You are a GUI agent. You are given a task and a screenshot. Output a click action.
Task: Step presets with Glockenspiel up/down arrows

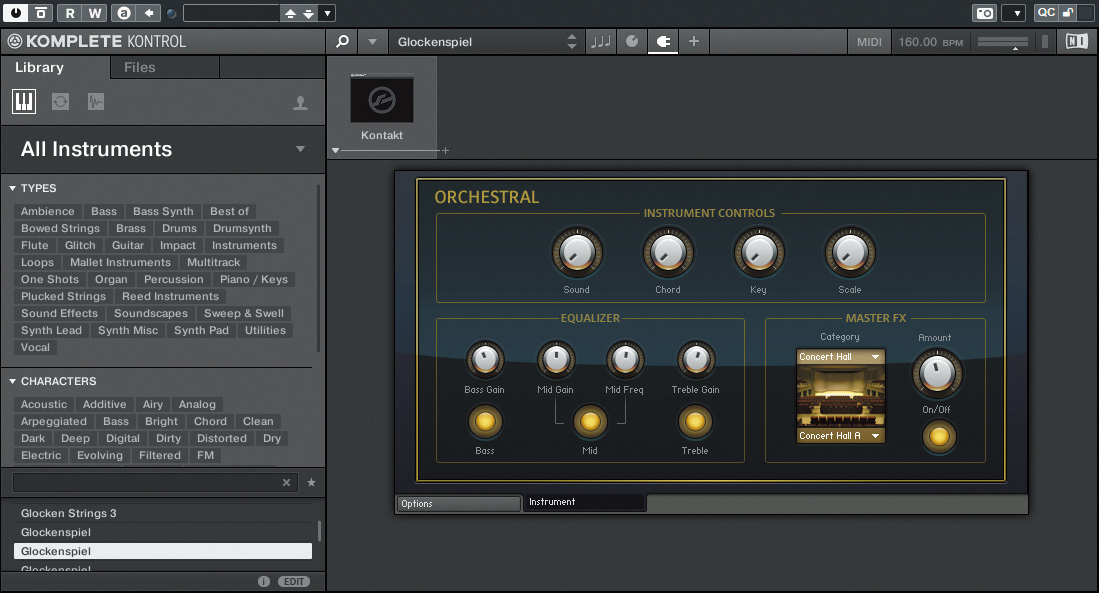(572, 41)
